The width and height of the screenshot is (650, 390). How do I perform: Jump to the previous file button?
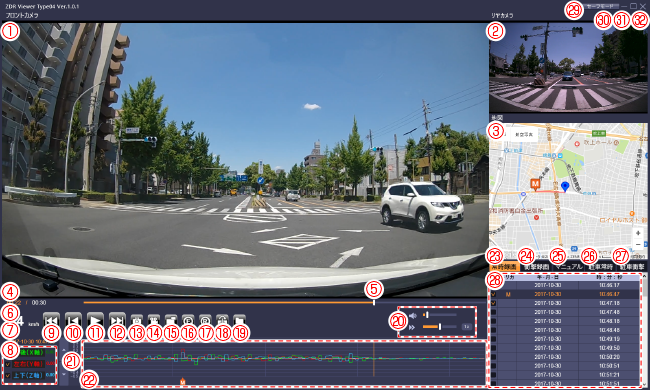pos(51,320)
